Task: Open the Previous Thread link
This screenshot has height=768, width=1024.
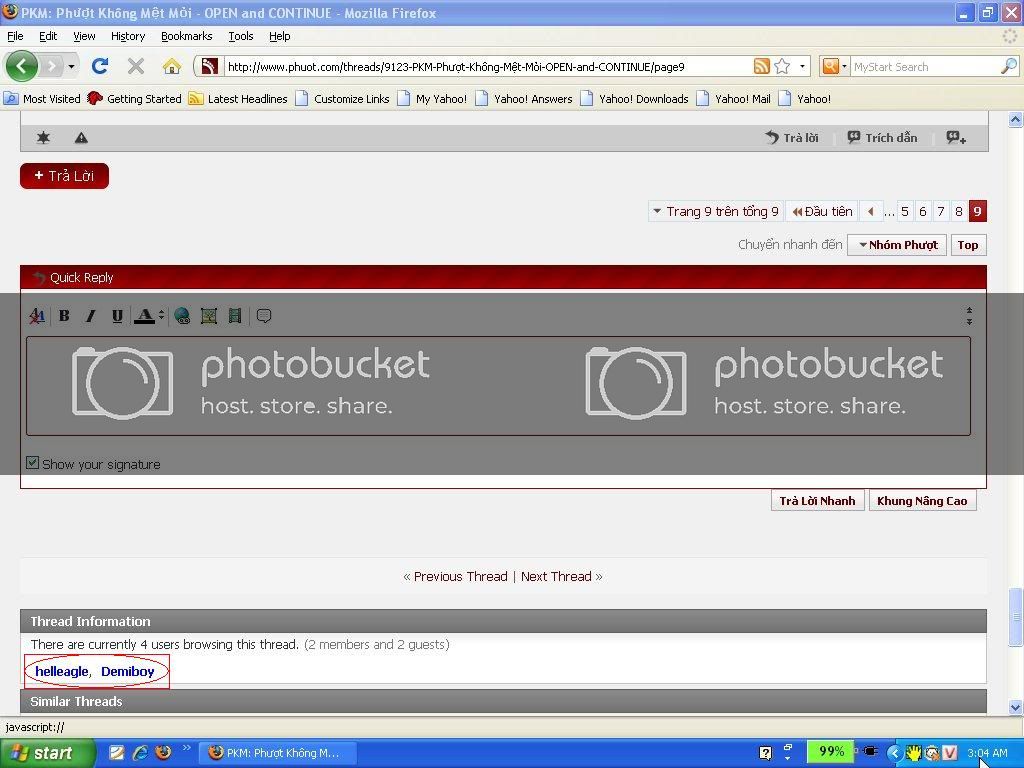Action: [x=460, y=576]
